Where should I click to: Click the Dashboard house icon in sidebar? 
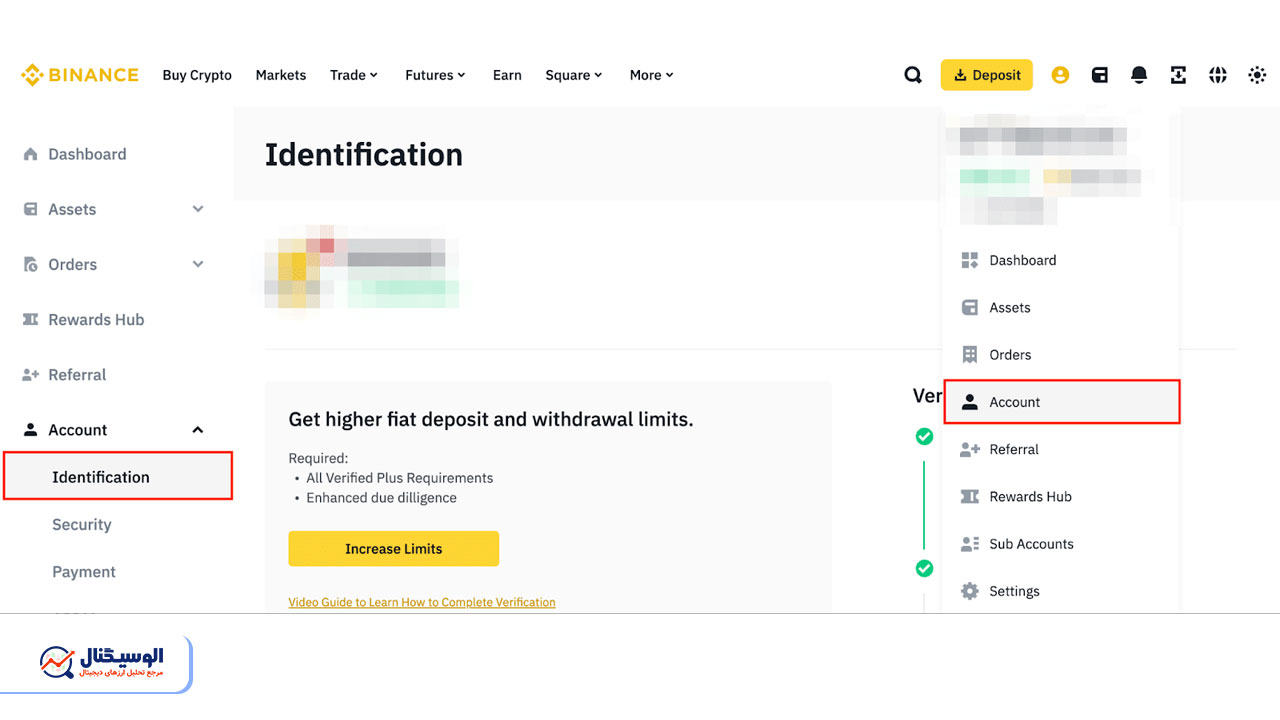tap(30, 154)
